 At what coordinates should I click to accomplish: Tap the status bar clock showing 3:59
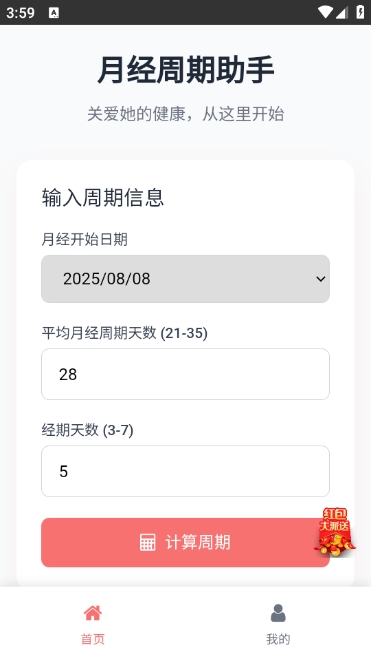click(20, 13)
